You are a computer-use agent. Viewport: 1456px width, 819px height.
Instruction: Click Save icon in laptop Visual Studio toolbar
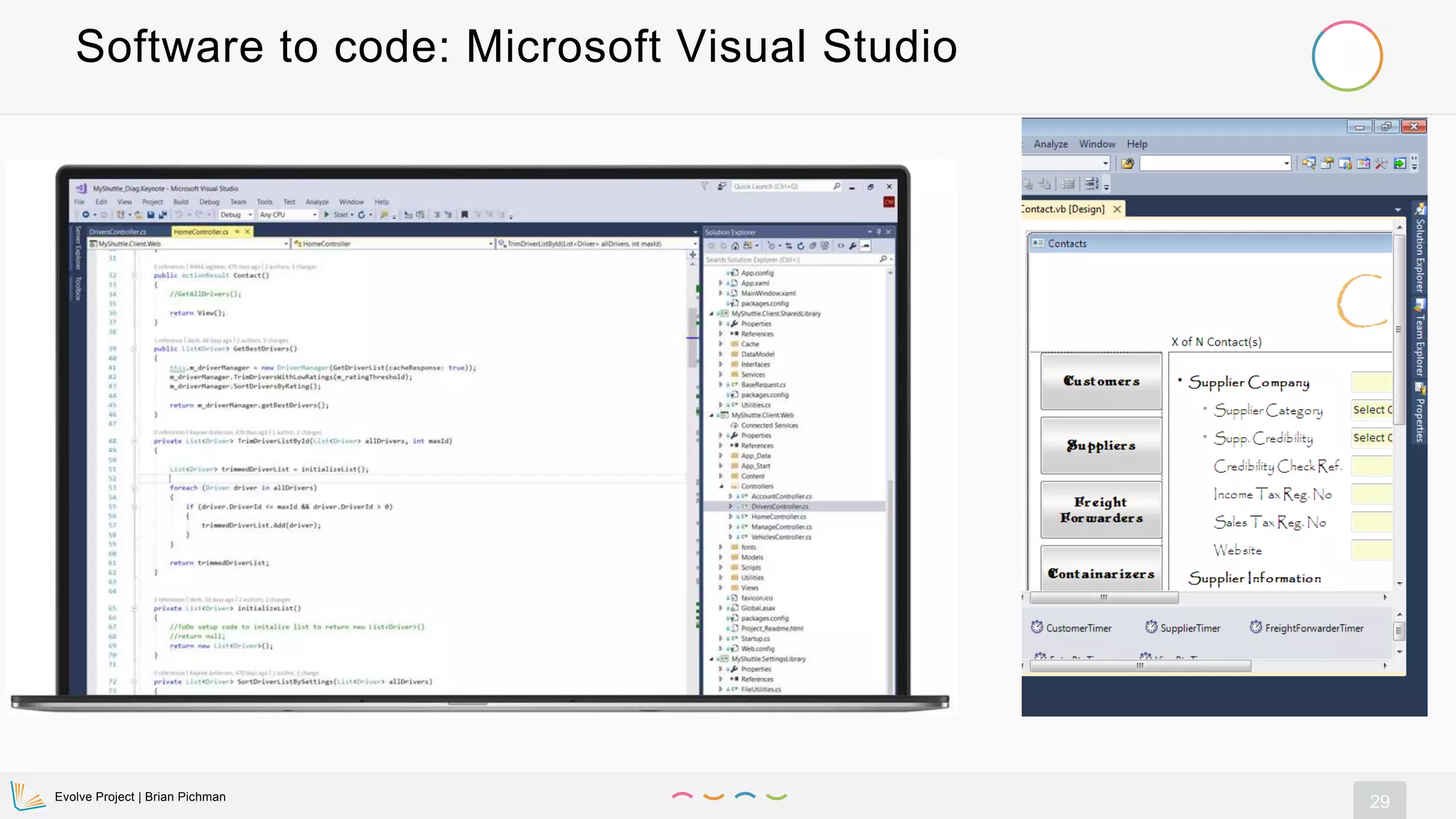point(151,215)
